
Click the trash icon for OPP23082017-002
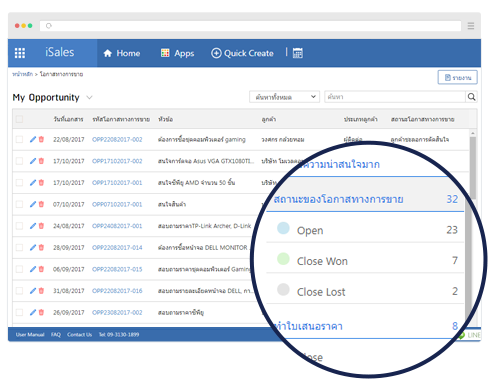[x=41, y=312]
